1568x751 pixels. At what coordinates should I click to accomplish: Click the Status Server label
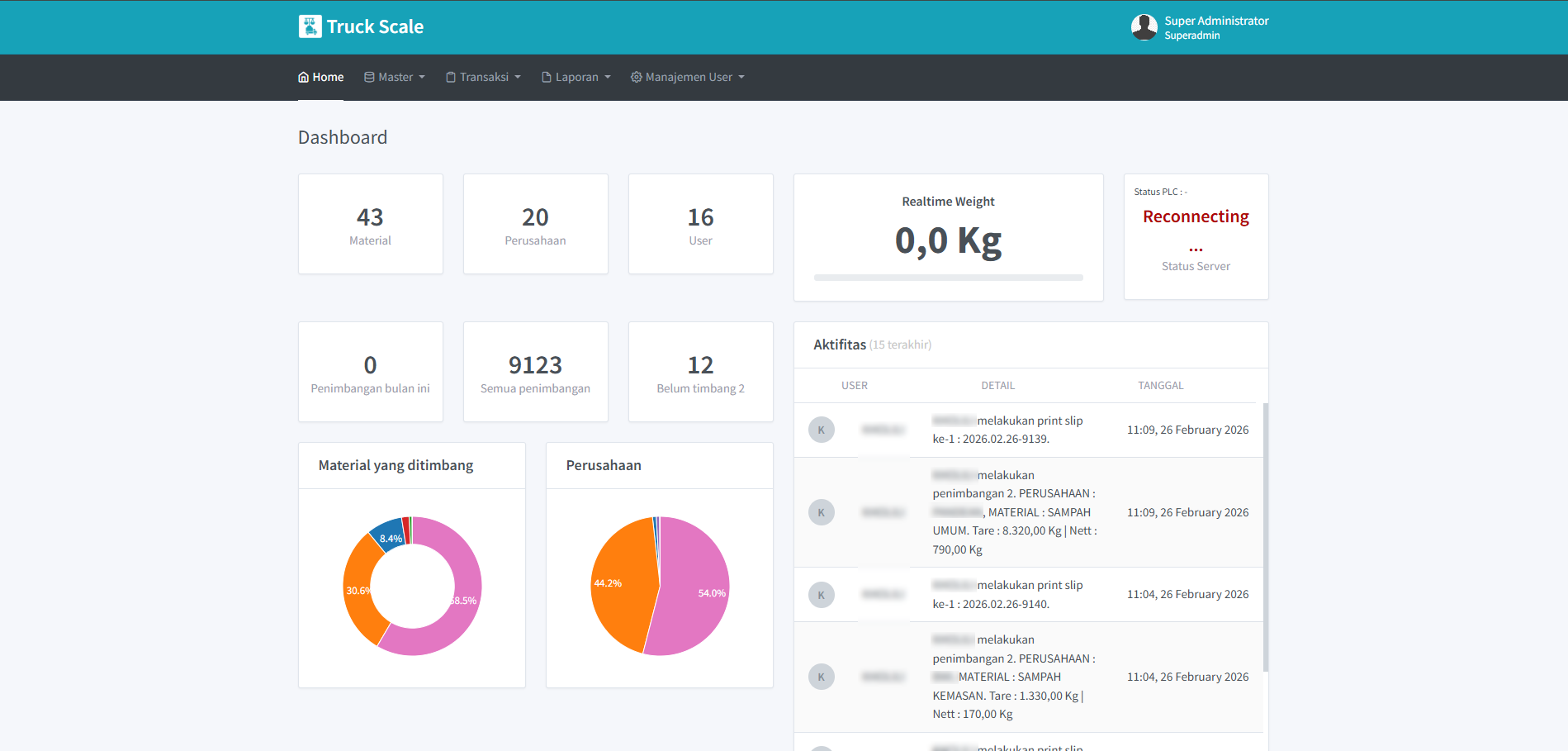tap(1196, 266)
